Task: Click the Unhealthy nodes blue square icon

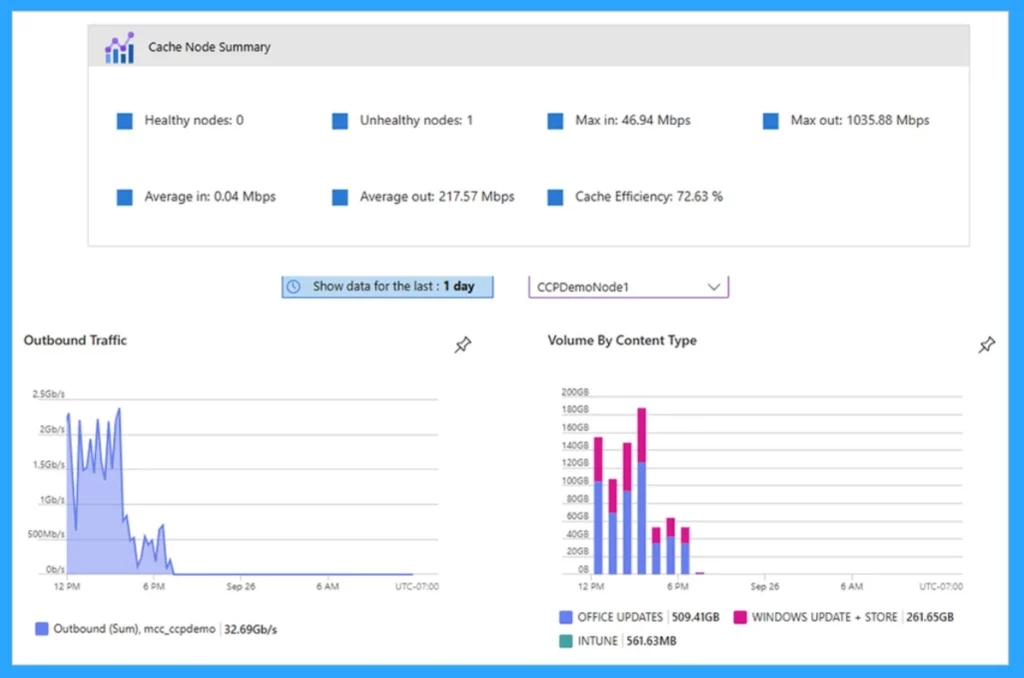Action: click(340, 121)
